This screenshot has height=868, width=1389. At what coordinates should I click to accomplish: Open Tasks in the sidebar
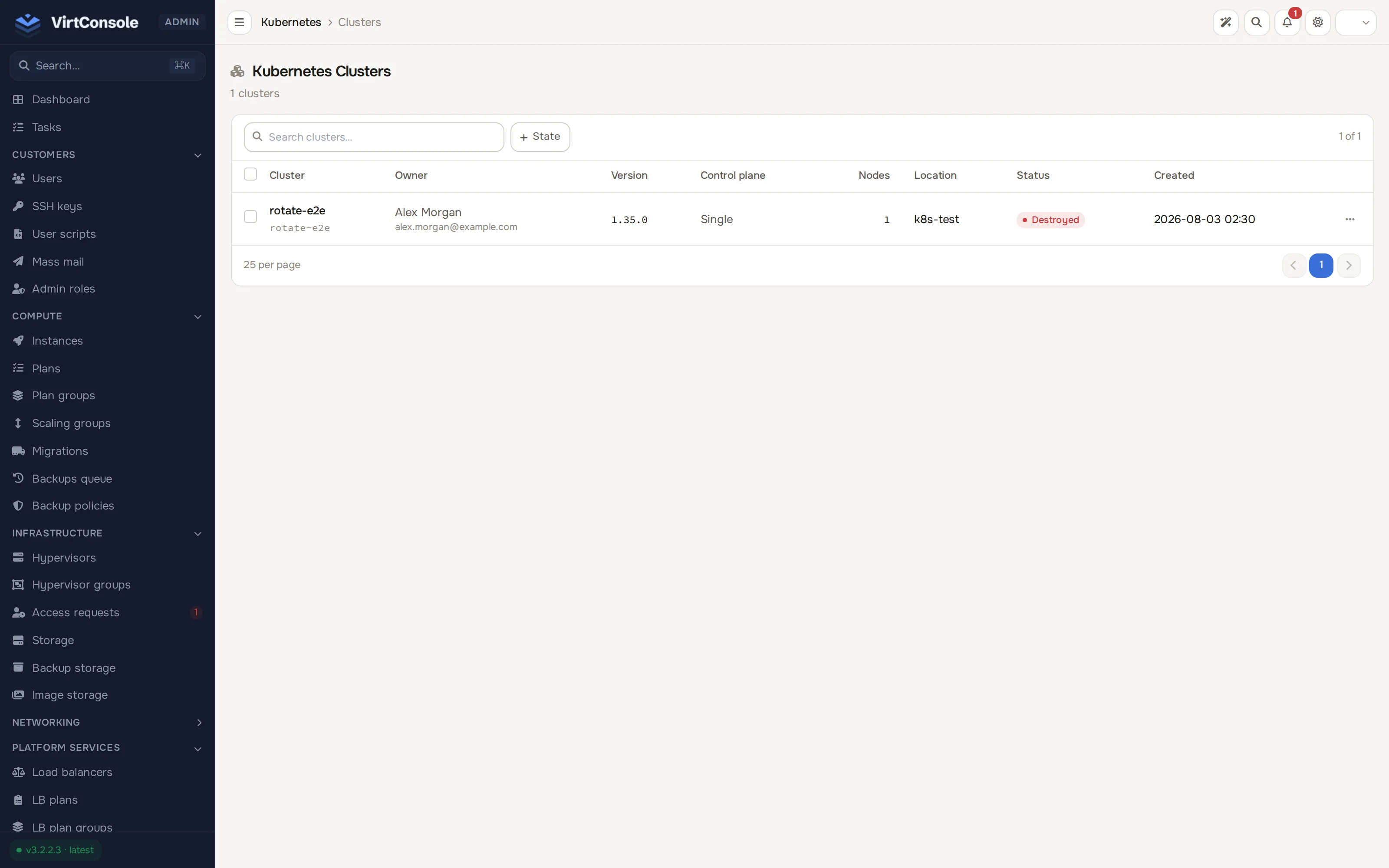point(107,128)
